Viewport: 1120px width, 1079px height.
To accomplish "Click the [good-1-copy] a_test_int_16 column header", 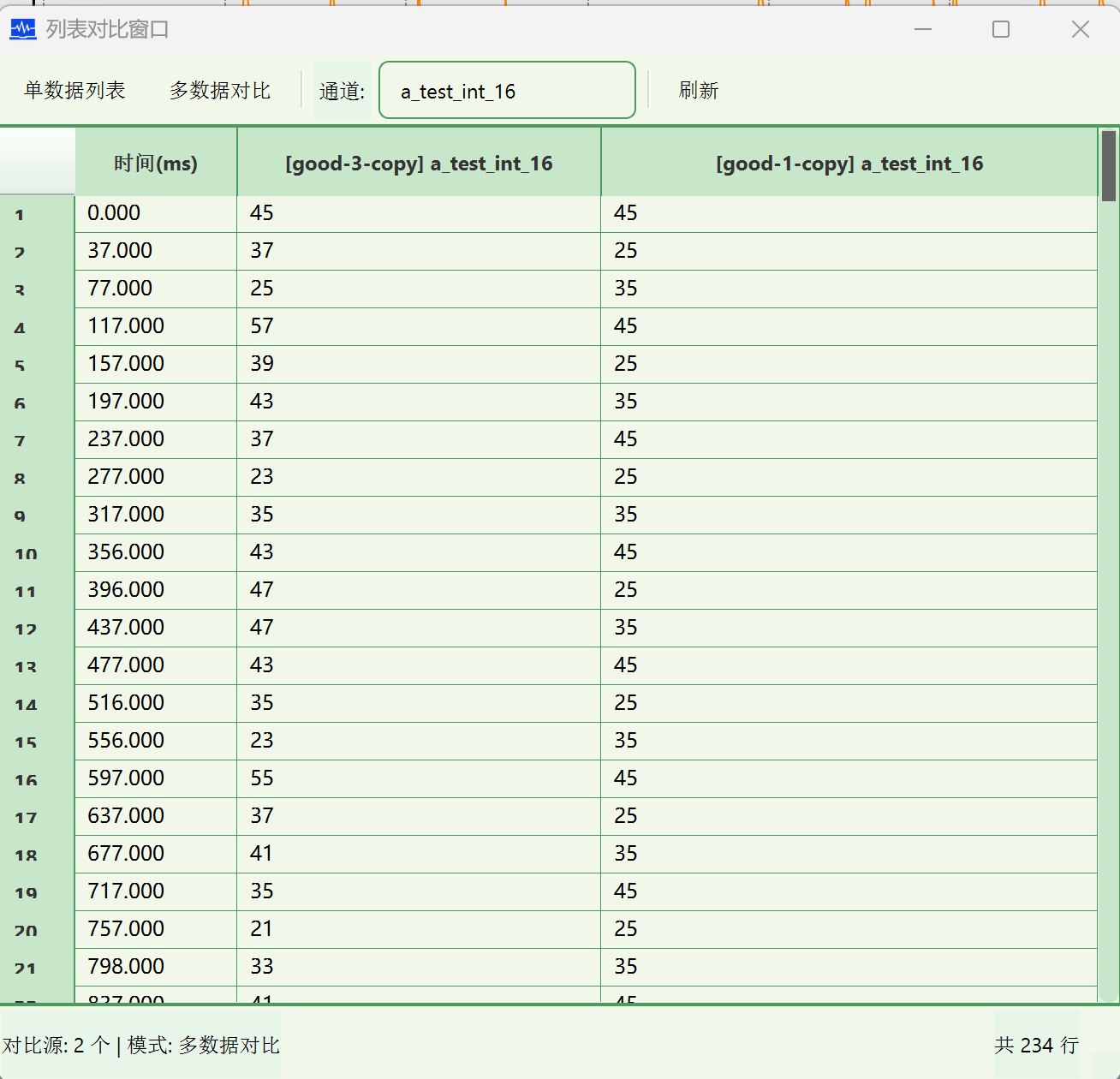I will click(x=849, y=163).
